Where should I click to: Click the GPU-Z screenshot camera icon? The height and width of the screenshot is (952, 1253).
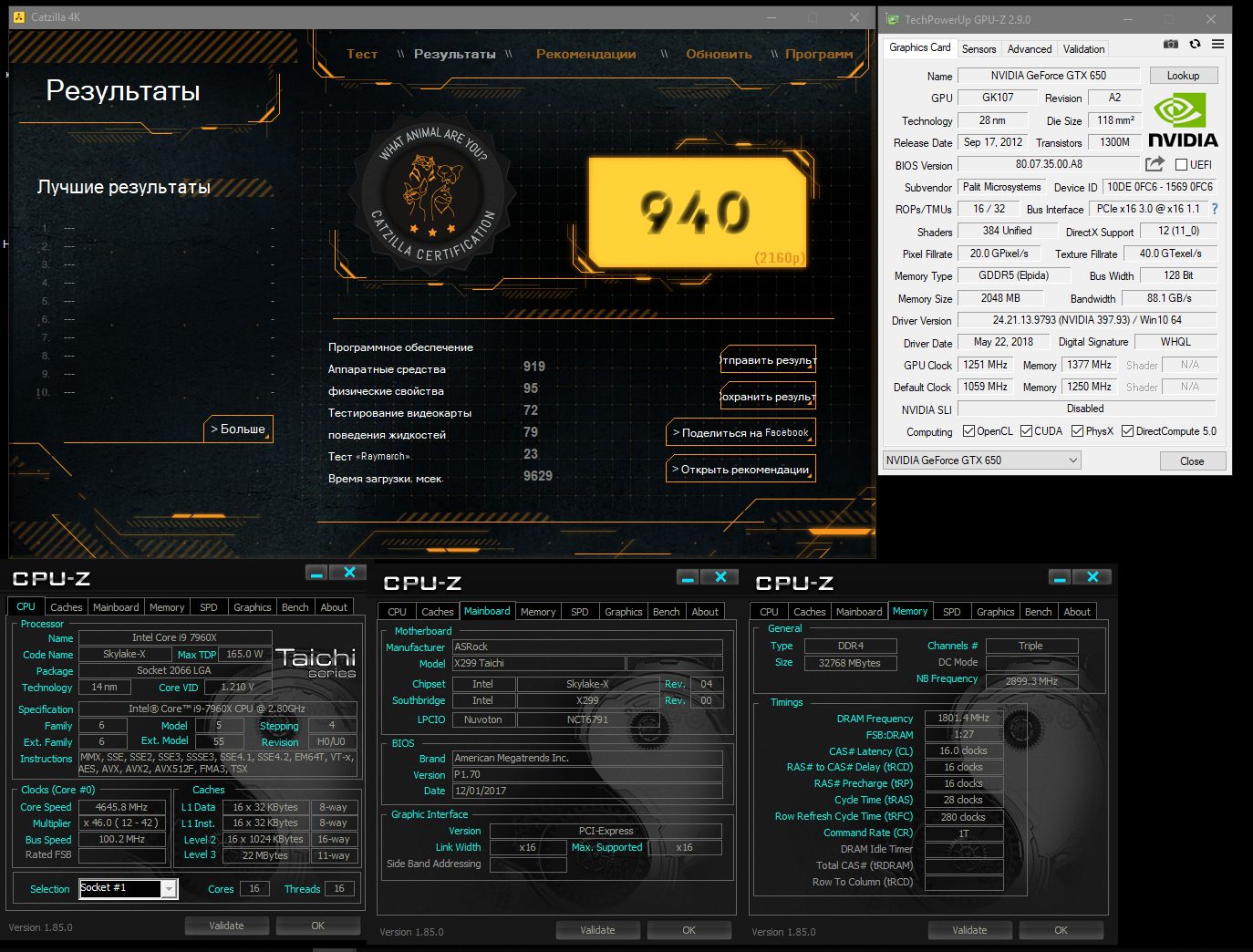click(x=1171, y=44)
